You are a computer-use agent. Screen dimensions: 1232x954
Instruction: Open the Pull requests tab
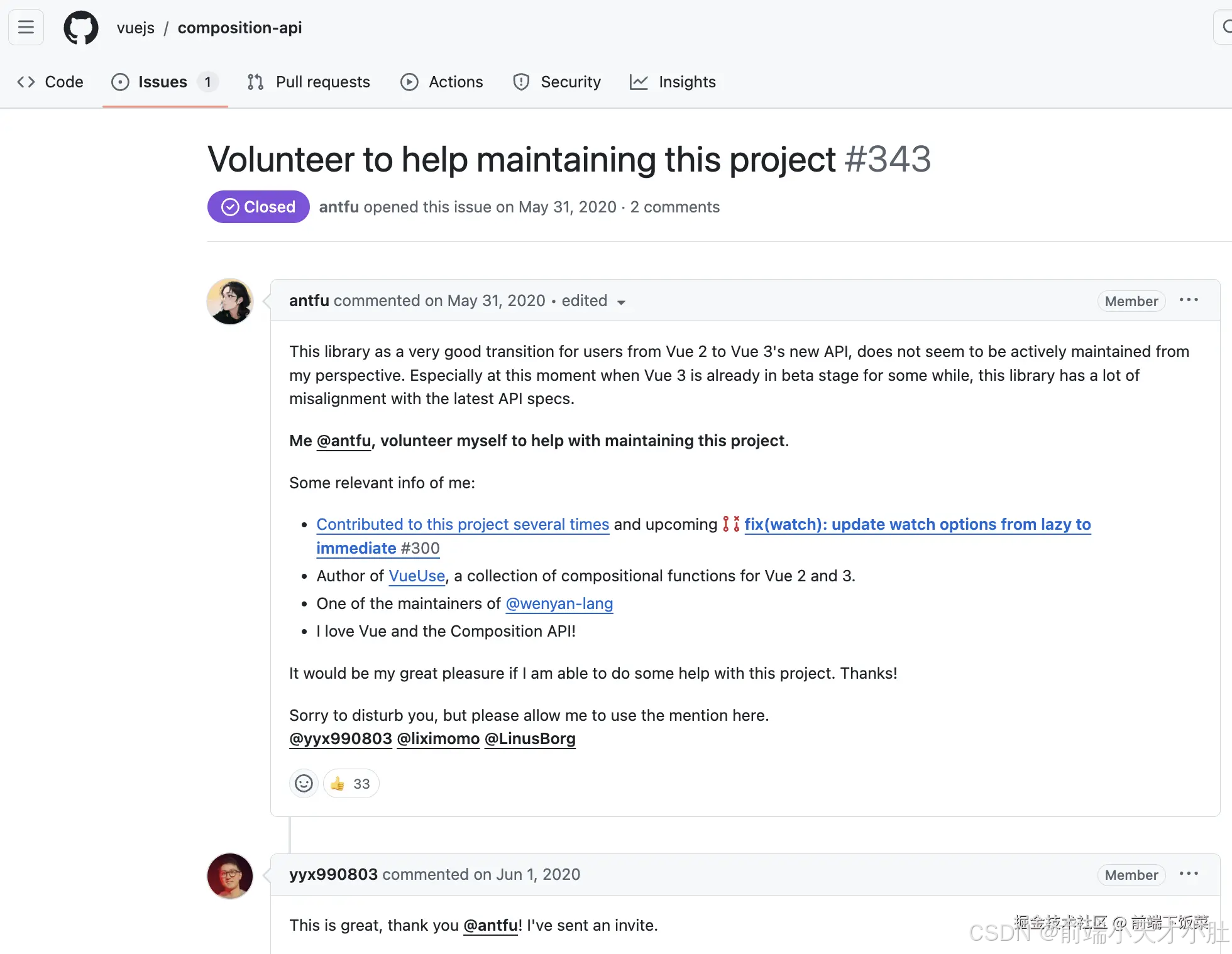coord(322,82)
